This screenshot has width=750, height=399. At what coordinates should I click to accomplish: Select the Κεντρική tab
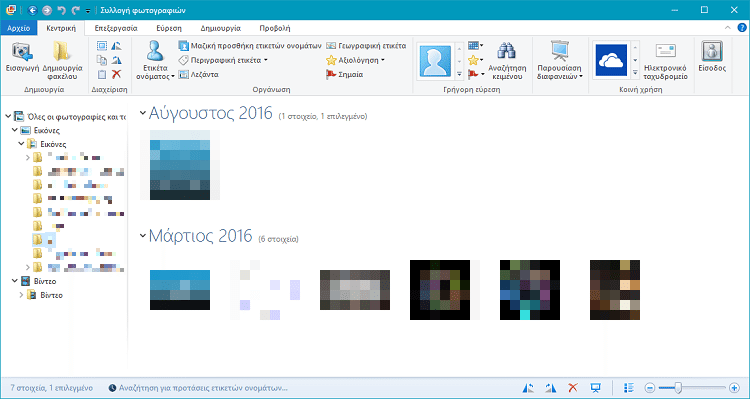(61, 28)
